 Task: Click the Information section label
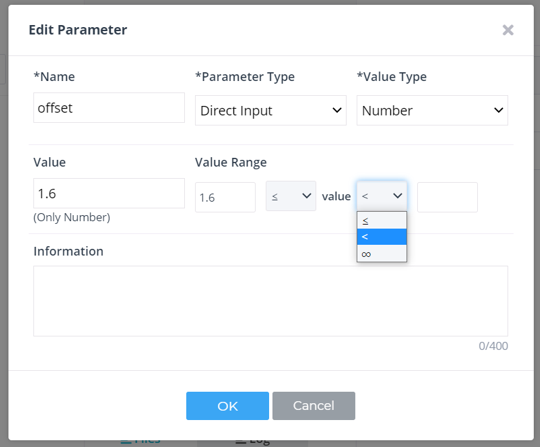(x=68, y=251)
